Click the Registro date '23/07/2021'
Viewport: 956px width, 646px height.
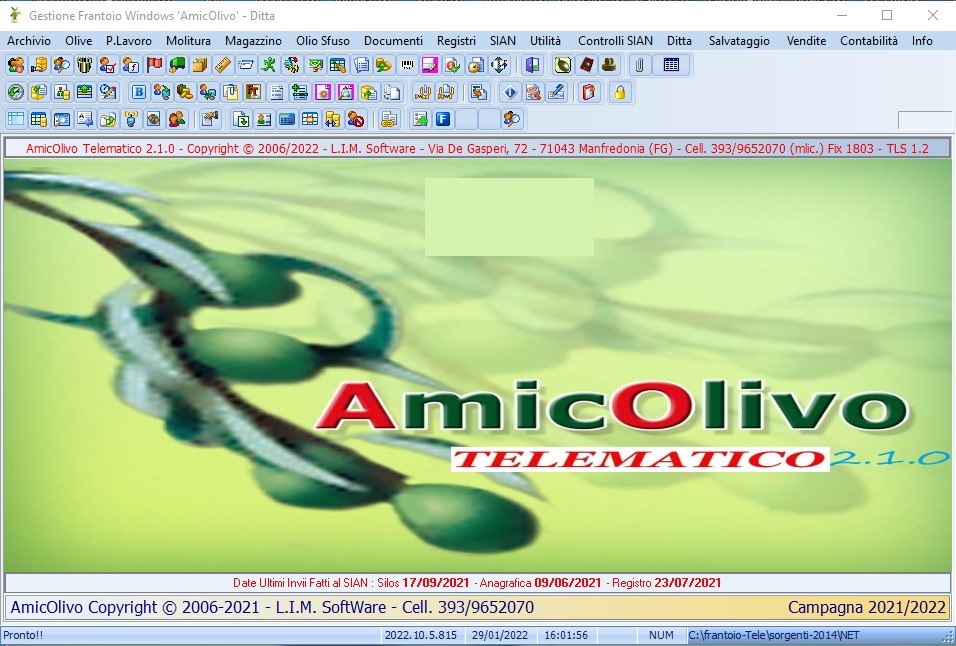pos(688,583)
